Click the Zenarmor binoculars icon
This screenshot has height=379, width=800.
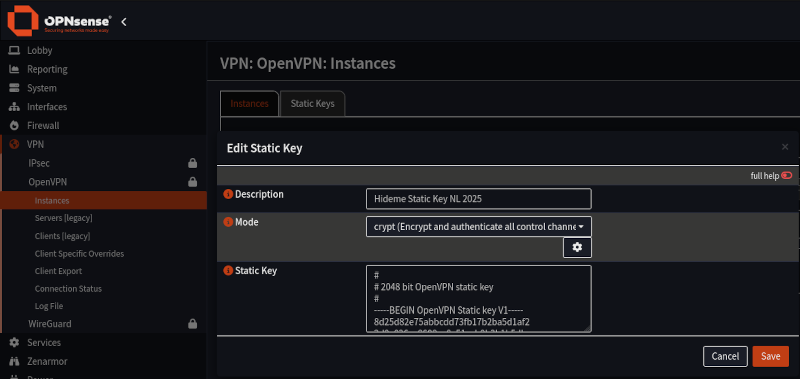[14, 361]
